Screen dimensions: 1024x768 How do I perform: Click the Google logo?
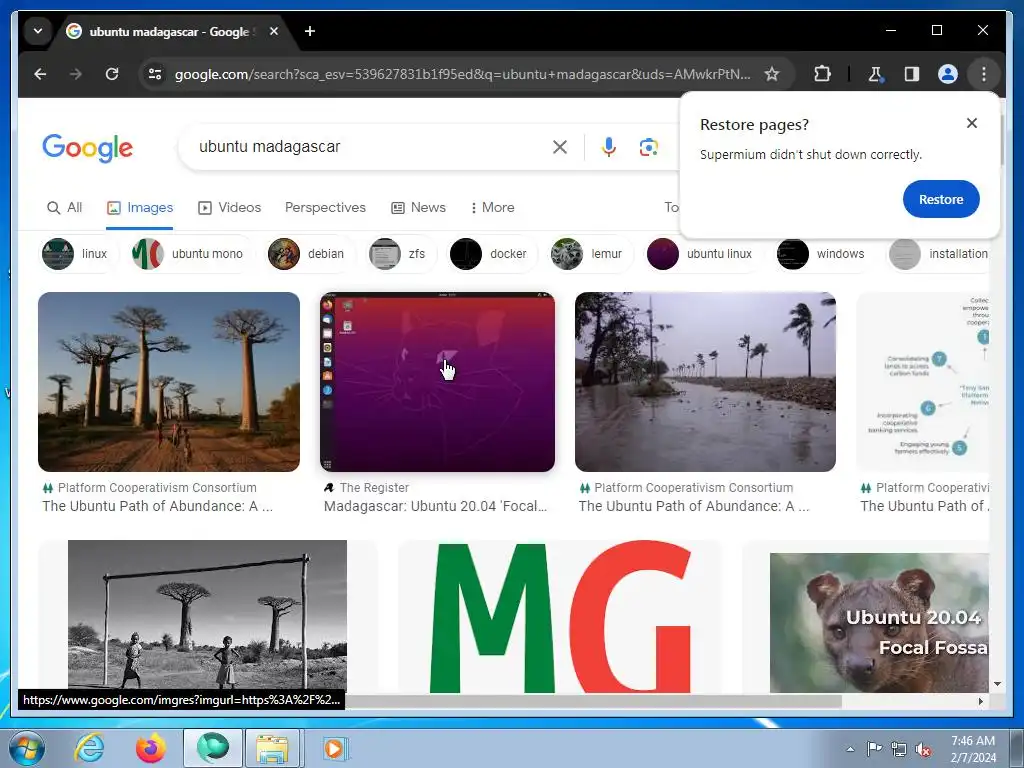(x=88, y=148)
